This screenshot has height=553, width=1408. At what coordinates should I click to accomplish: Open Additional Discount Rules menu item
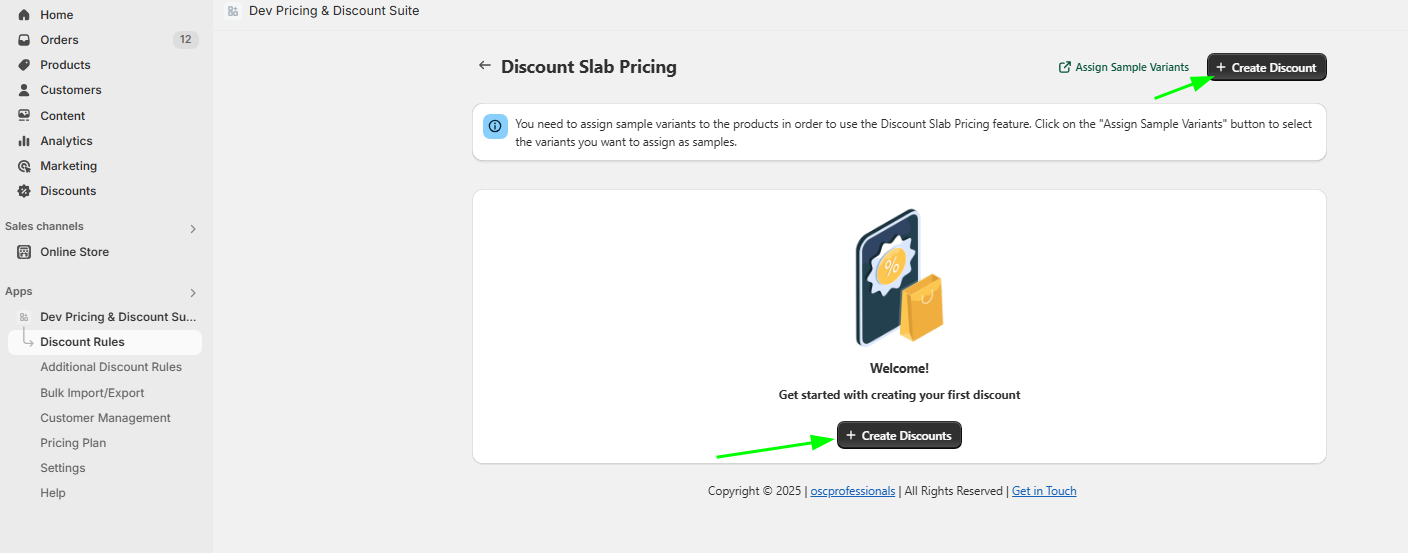pos(111,367)
